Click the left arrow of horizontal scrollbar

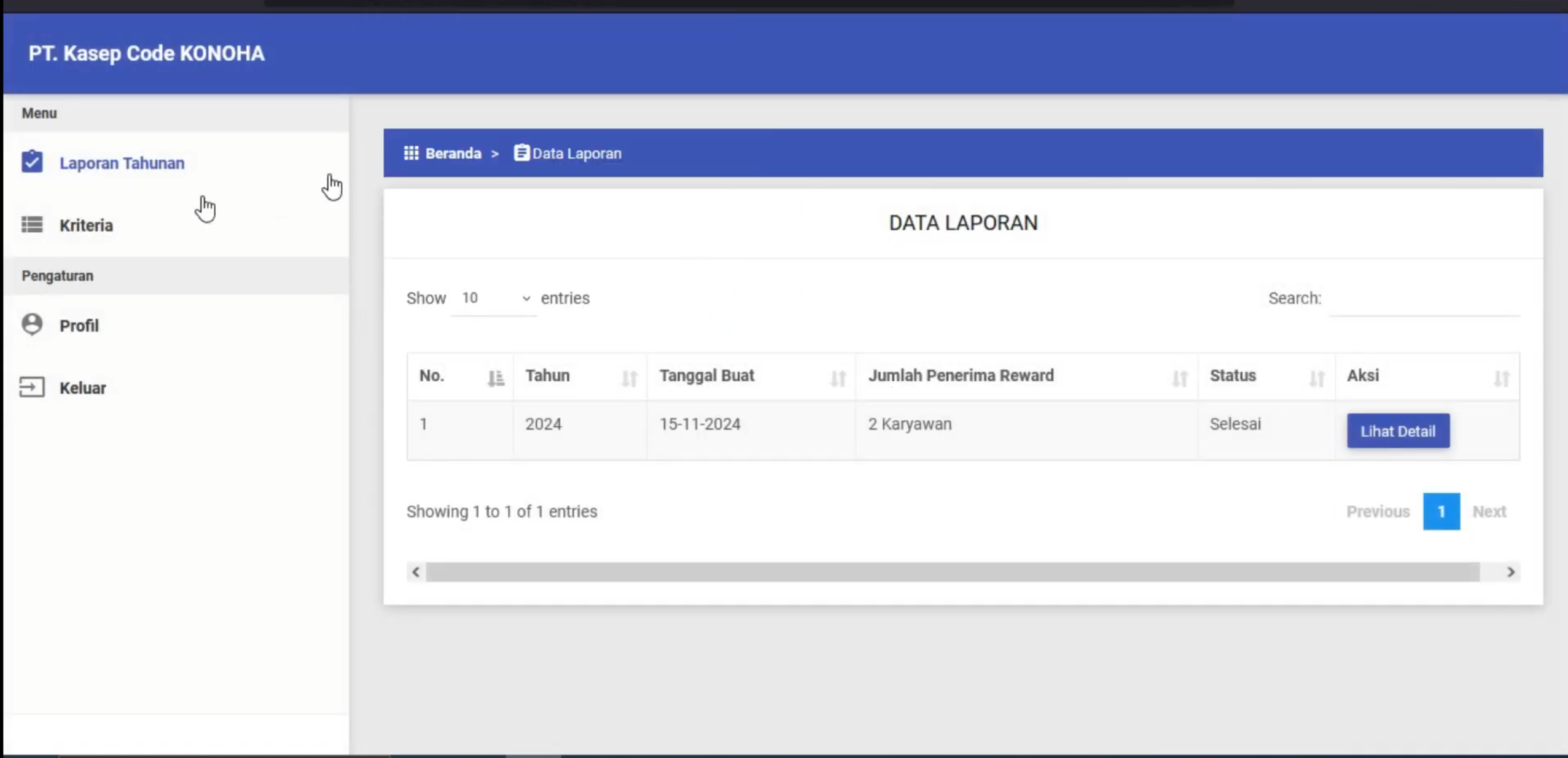tap(416, 572)
